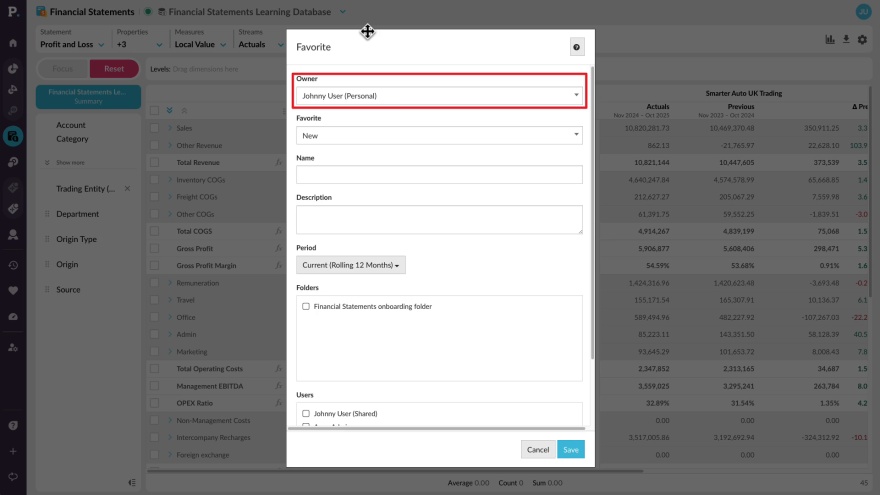The height and width of the screenshot is (495, 880).
Task: Open the Statement Profit and Loss menu
Action: tap(72, 44)
